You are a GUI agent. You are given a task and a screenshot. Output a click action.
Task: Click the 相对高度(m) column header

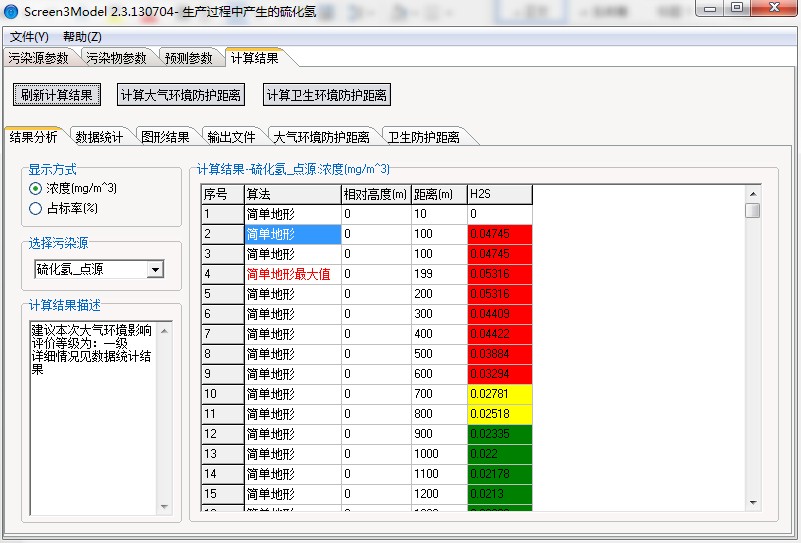click(x=376, y=194)
